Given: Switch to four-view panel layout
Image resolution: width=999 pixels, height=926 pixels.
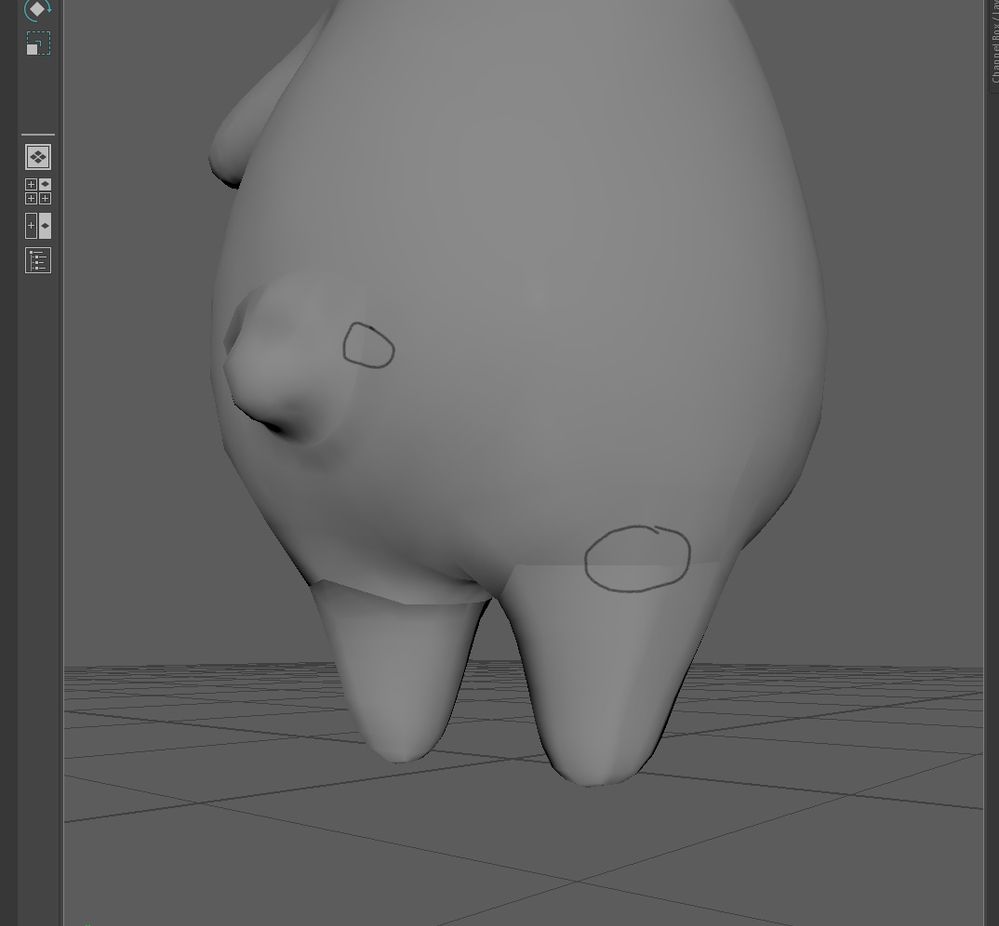Looking at the screenshot, I should coord(38,191).
